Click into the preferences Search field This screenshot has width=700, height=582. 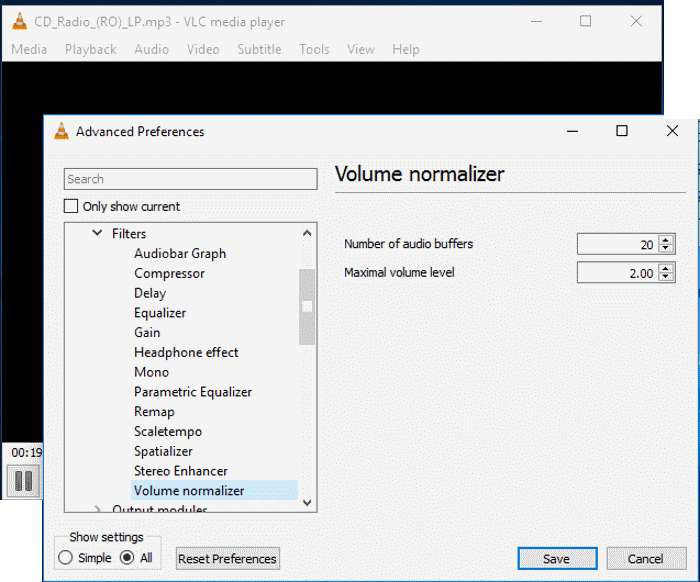tap(191, 179)
